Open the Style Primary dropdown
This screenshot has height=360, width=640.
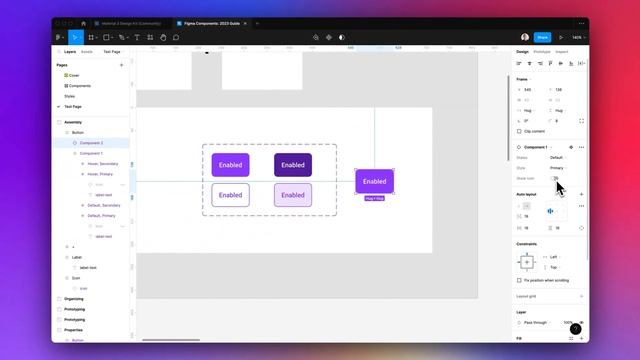tap(558, 168)
